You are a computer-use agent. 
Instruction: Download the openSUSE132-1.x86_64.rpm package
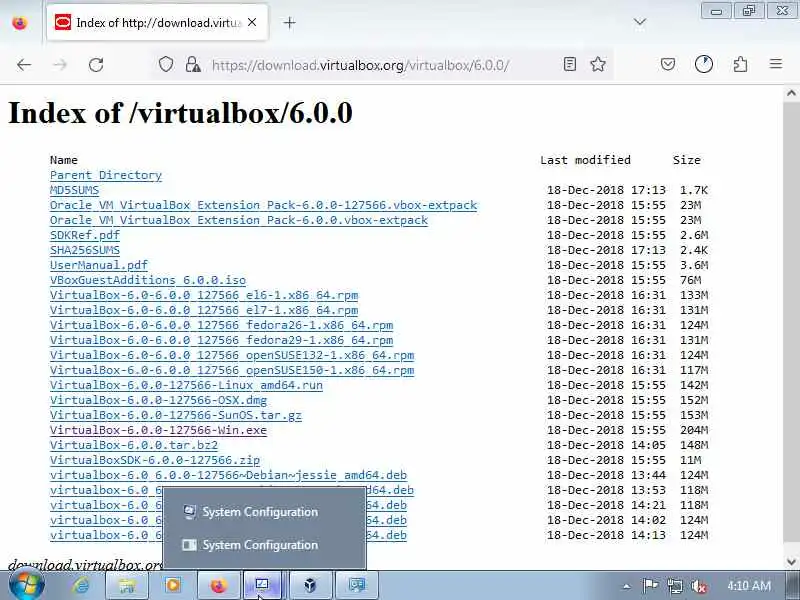(232, 355)
